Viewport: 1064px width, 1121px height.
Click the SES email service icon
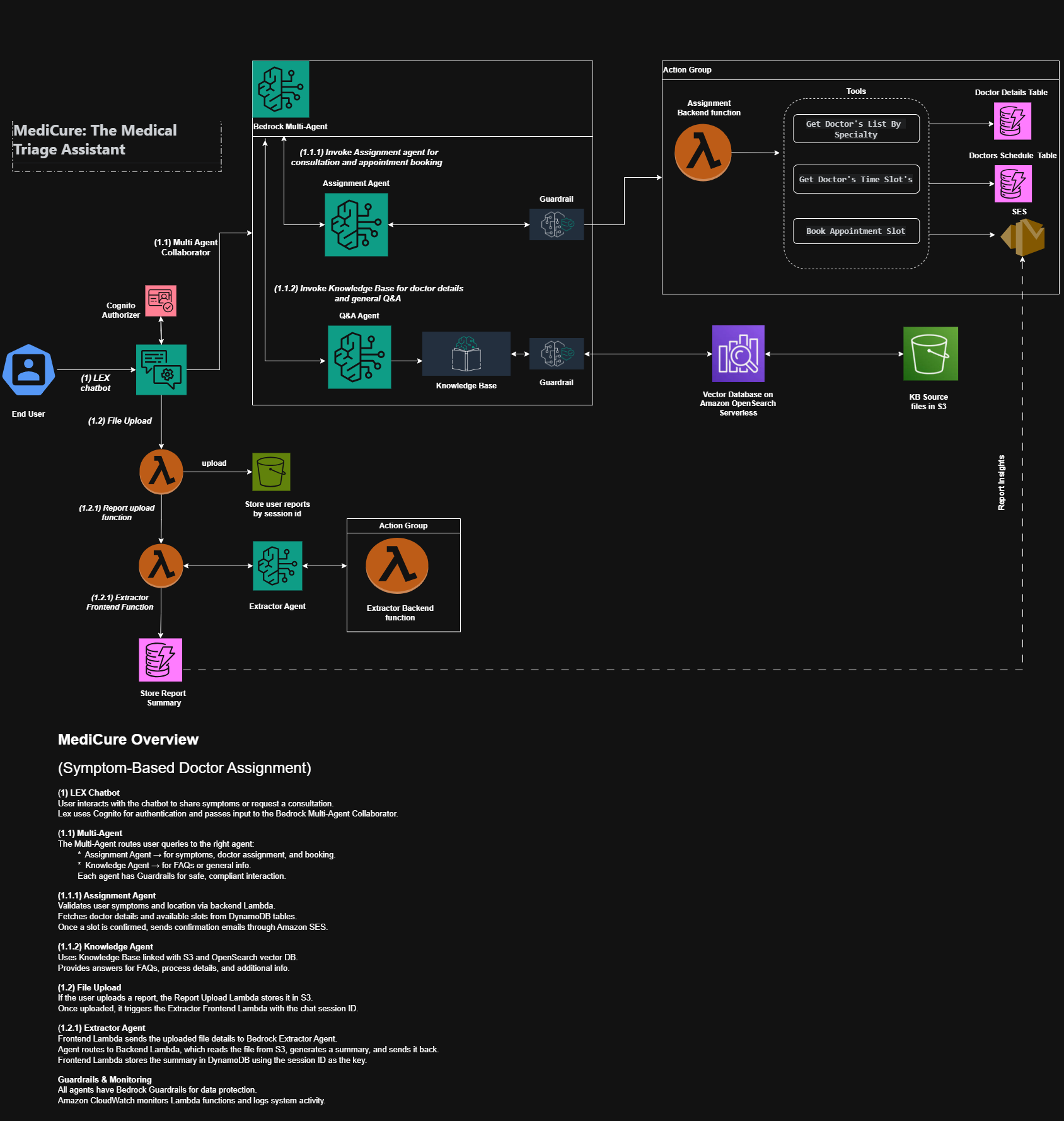[x=1022, y=237]
